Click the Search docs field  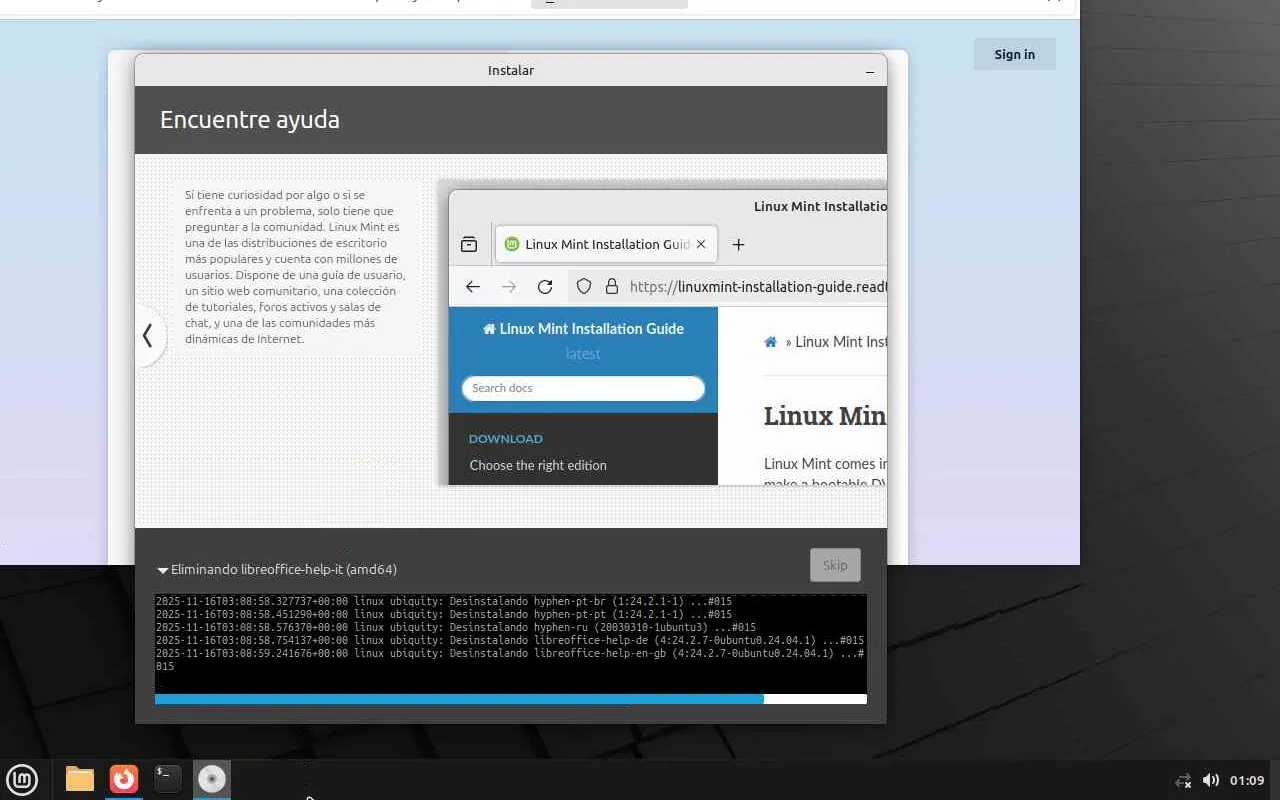click(583, 388)
